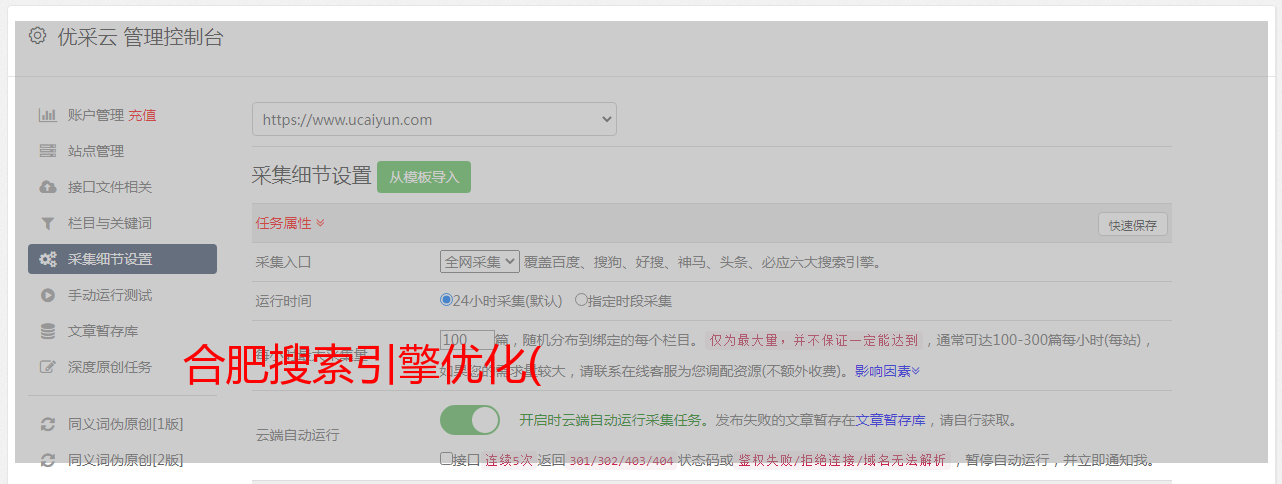
Task: Click the gears icon for 采集细节设置
Action: pyautogui.click(x=47, y=259)
